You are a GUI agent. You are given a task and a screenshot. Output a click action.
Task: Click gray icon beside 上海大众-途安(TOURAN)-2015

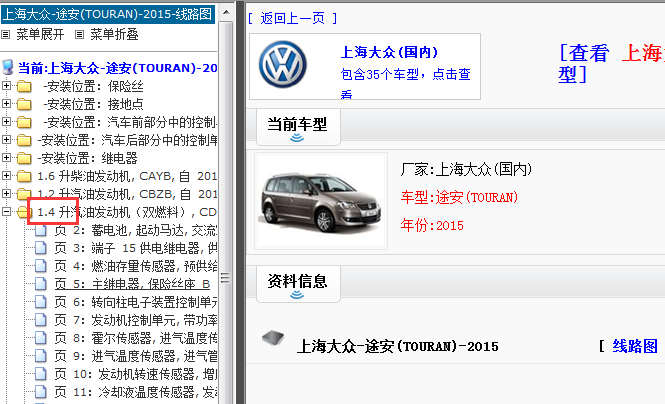pos(273,337)
